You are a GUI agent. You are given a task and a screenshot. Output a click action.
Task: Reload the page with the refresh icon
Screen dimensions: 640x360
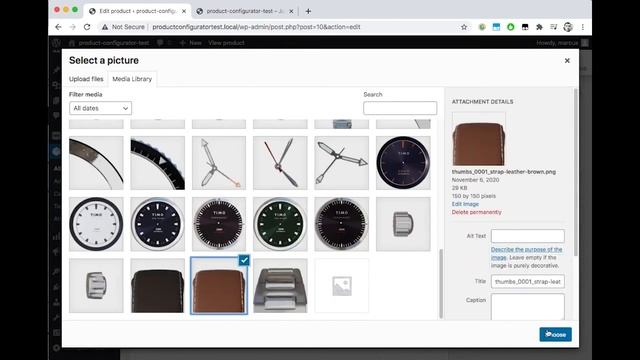tap(87, 27)
